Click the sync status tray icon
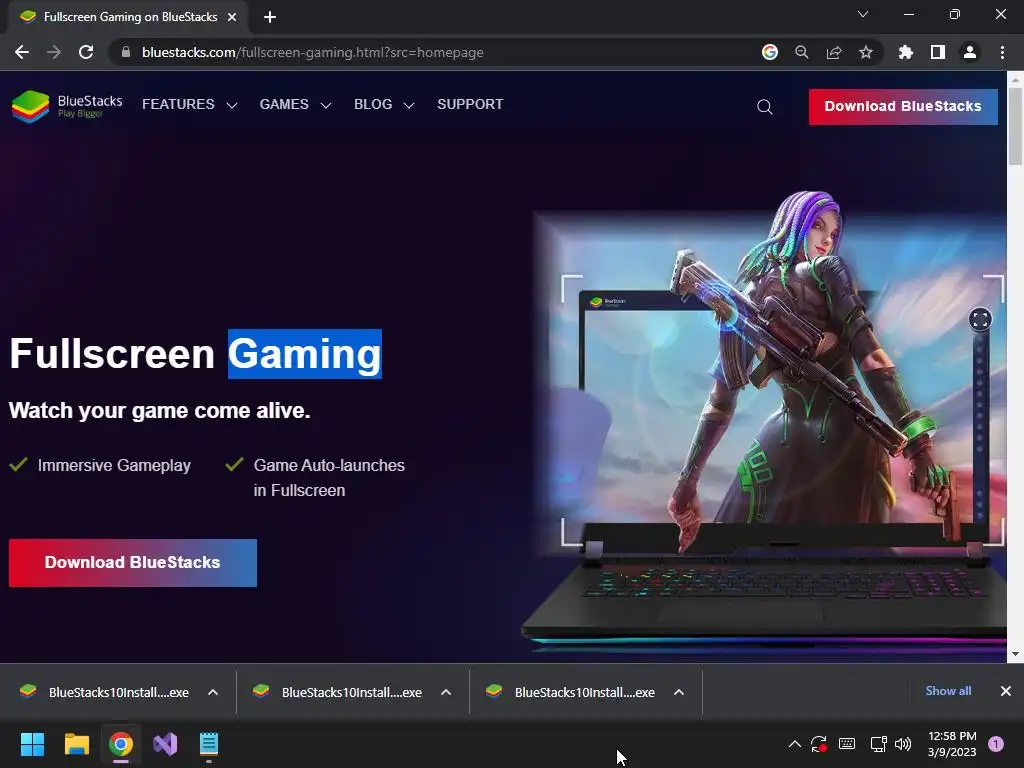1024x768 pixels. pos(819,744)
